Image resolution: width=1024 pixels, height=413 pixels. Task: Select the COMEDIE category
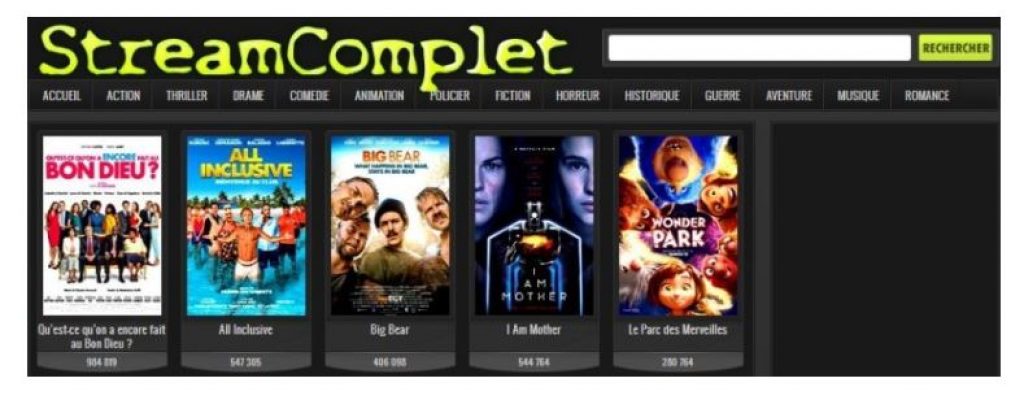point(310,96)
